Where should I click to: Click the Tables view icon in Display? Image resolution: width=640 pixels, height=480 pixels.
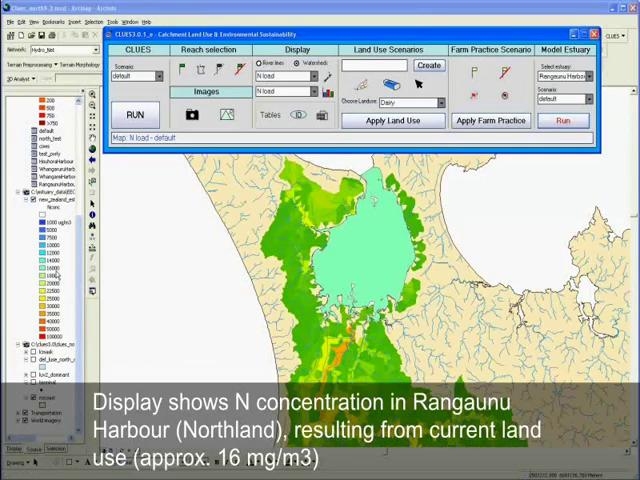coord(298,115)
